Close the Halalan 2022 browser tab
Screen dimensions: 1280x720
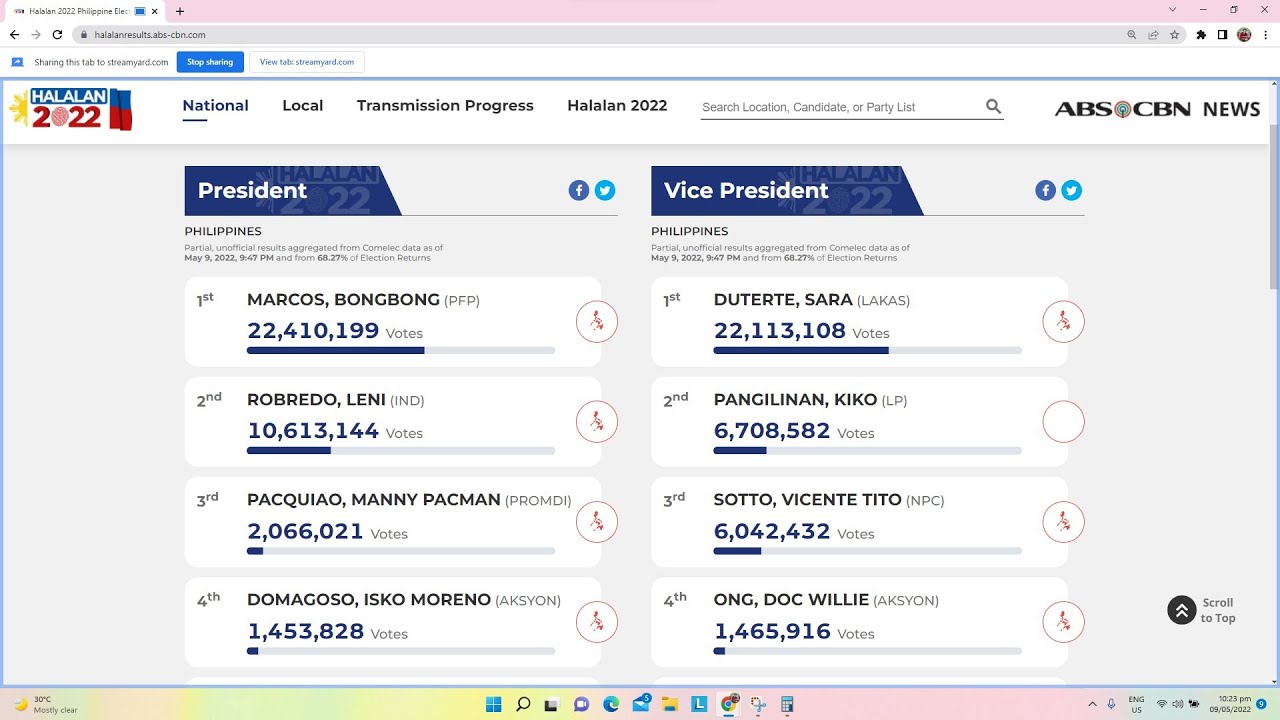coord(155,11)
